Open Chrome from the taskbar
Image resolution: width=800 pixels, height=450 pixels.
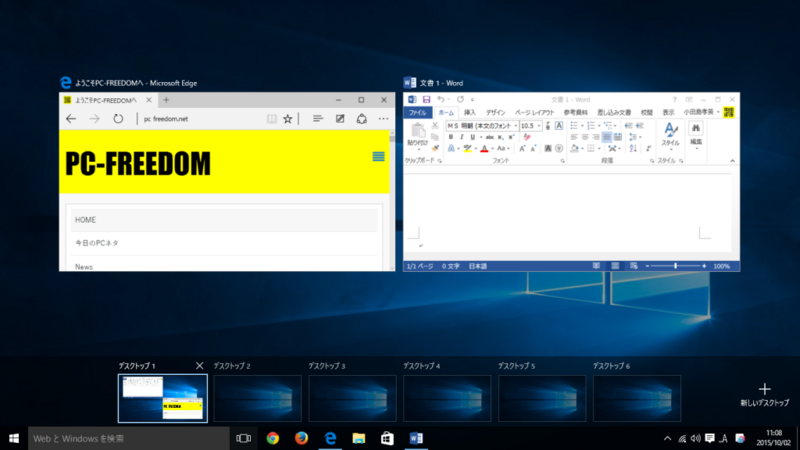point(272,438)
